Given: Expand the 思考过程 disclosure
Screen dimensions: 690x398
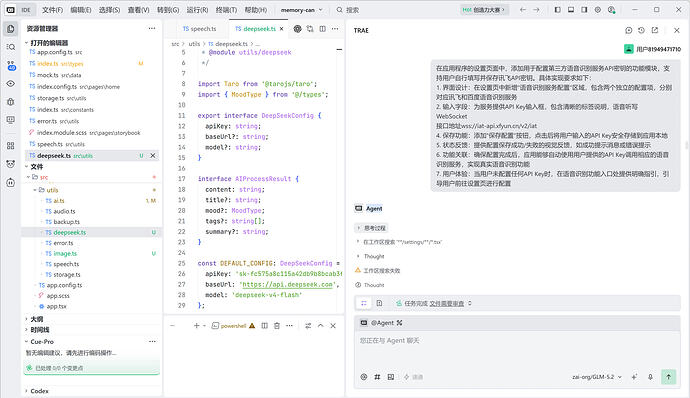Looking at the screenshot, I should tap(371, 228).
